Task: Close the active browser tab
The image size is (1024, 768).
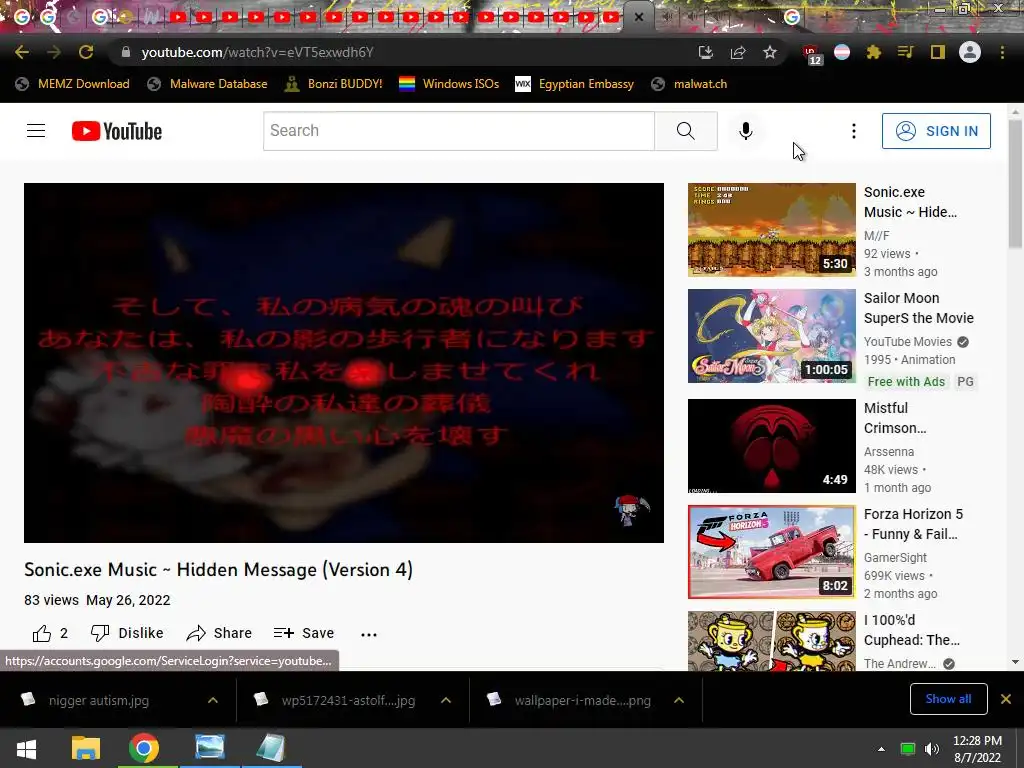Action: (x=639, y=17)
